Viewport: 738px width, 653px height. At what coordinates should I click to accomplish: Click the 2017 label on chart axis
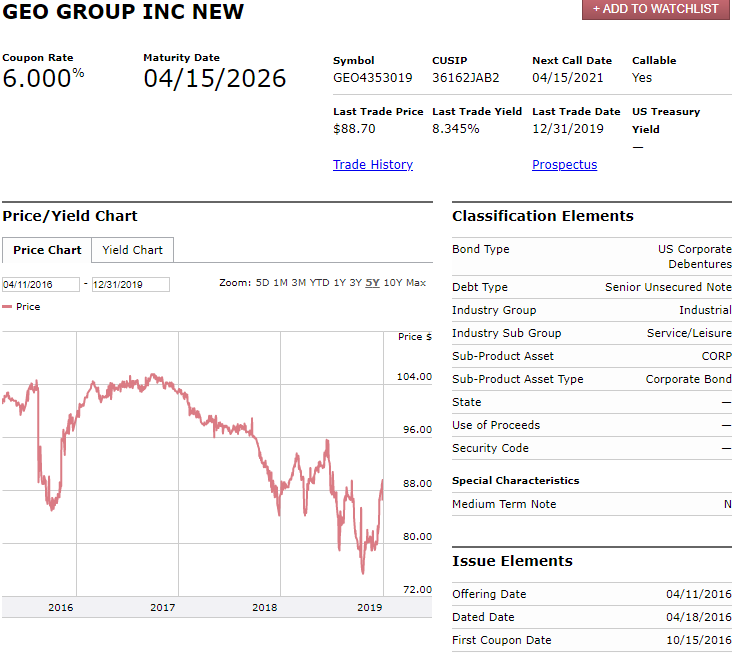coord(162,608)
